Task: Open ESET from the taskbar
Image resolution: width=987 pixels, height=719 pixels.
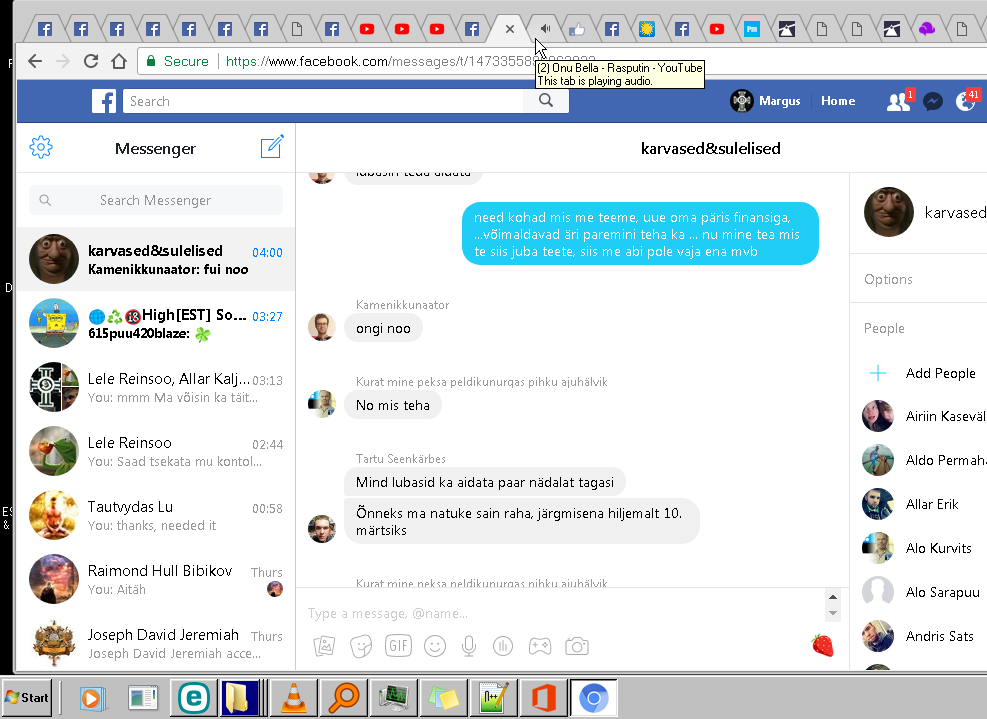Action: pyautogui.click(x=194, y=698)
